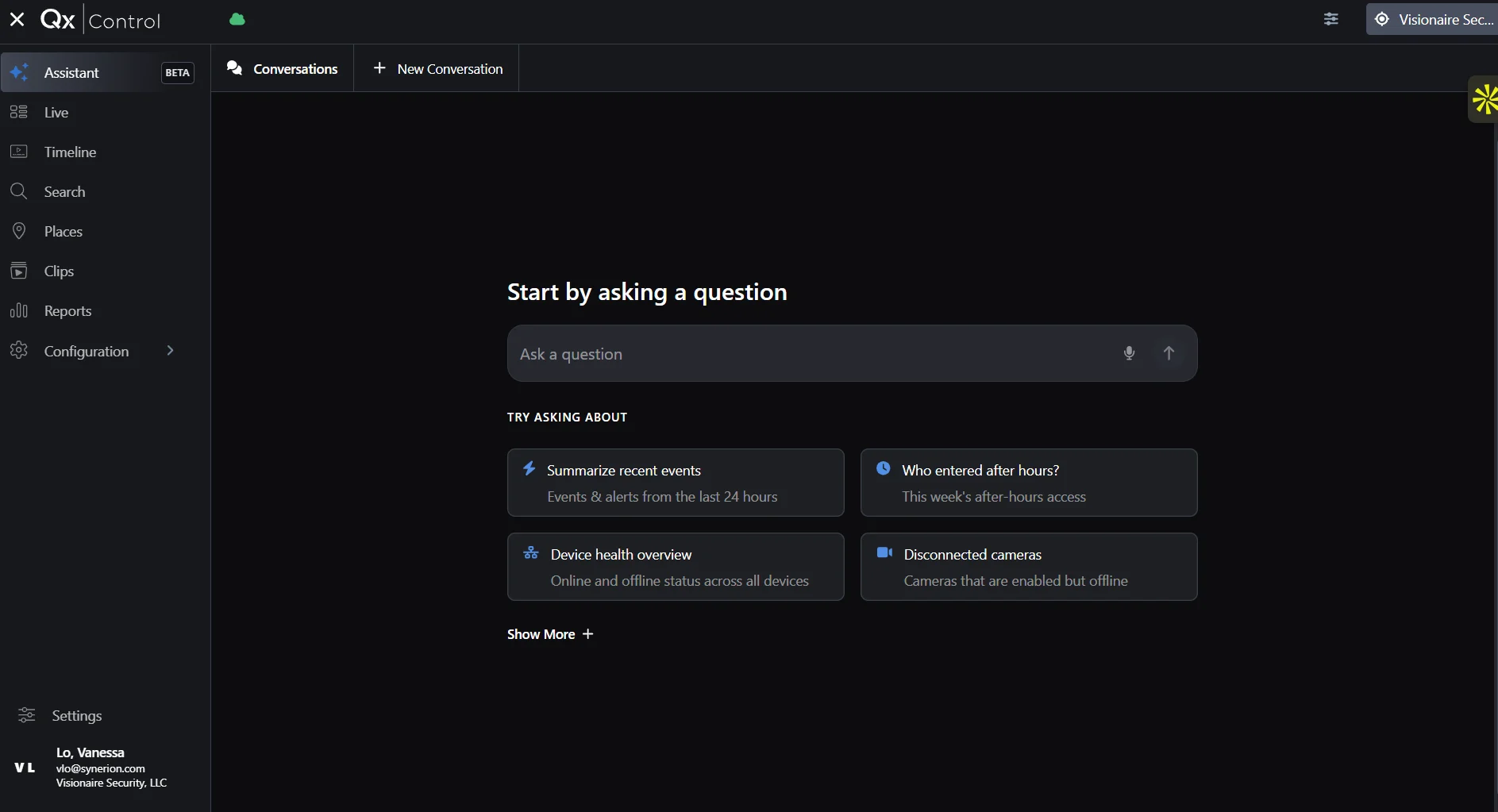Navigate to Places

[x=64, y=231]
